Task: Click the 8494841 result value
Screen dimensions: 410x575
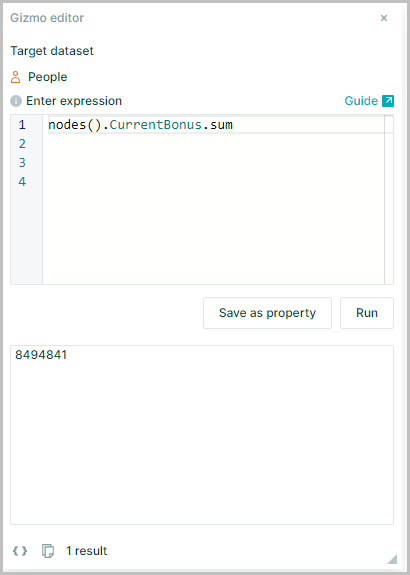Action: coord(41,355)
